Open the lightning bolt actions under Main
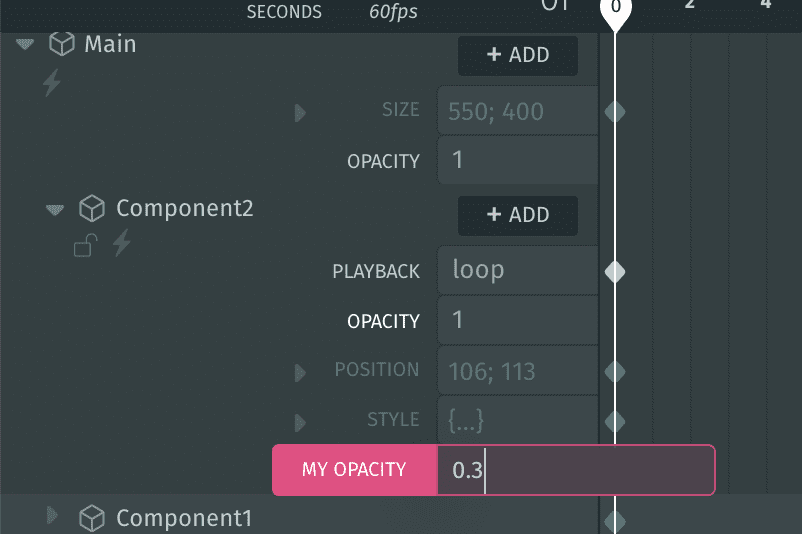 (x=52, y=83)
